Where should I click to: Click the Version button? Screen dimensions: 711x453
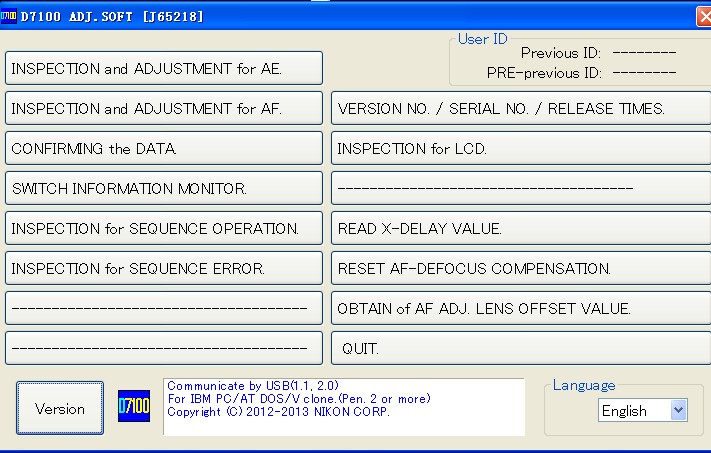click(x=60, y=408)
